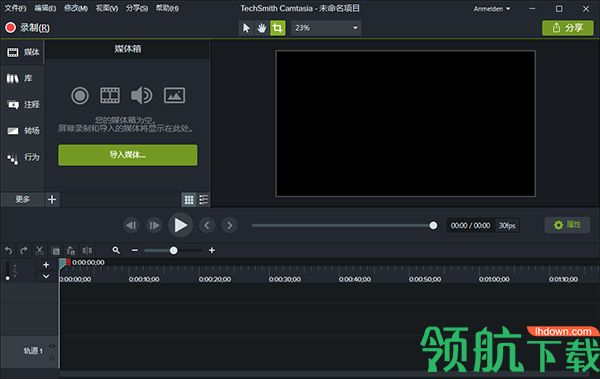
Task: Step back one frame in playback
Action: click(131, 225)
